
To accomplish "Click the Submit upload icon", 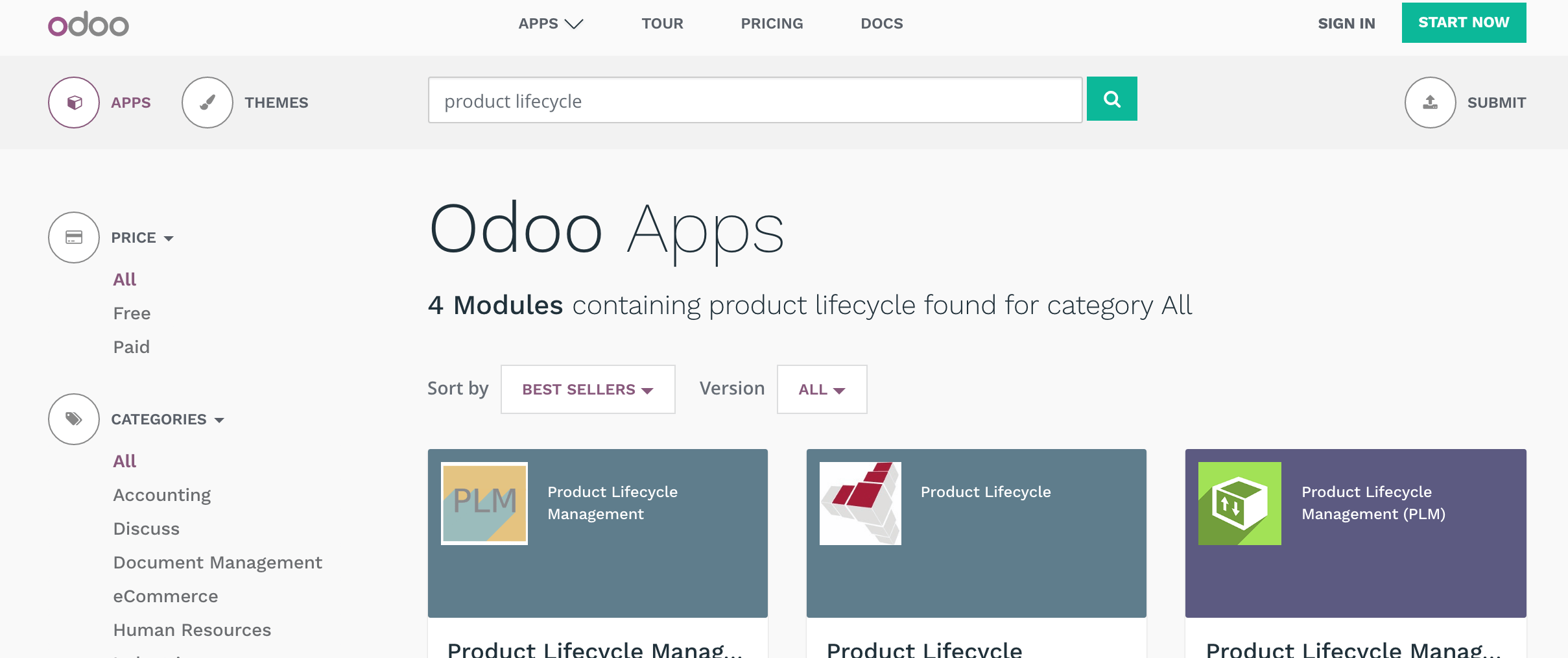I will pyautogui.click(x=1430, y=103).
